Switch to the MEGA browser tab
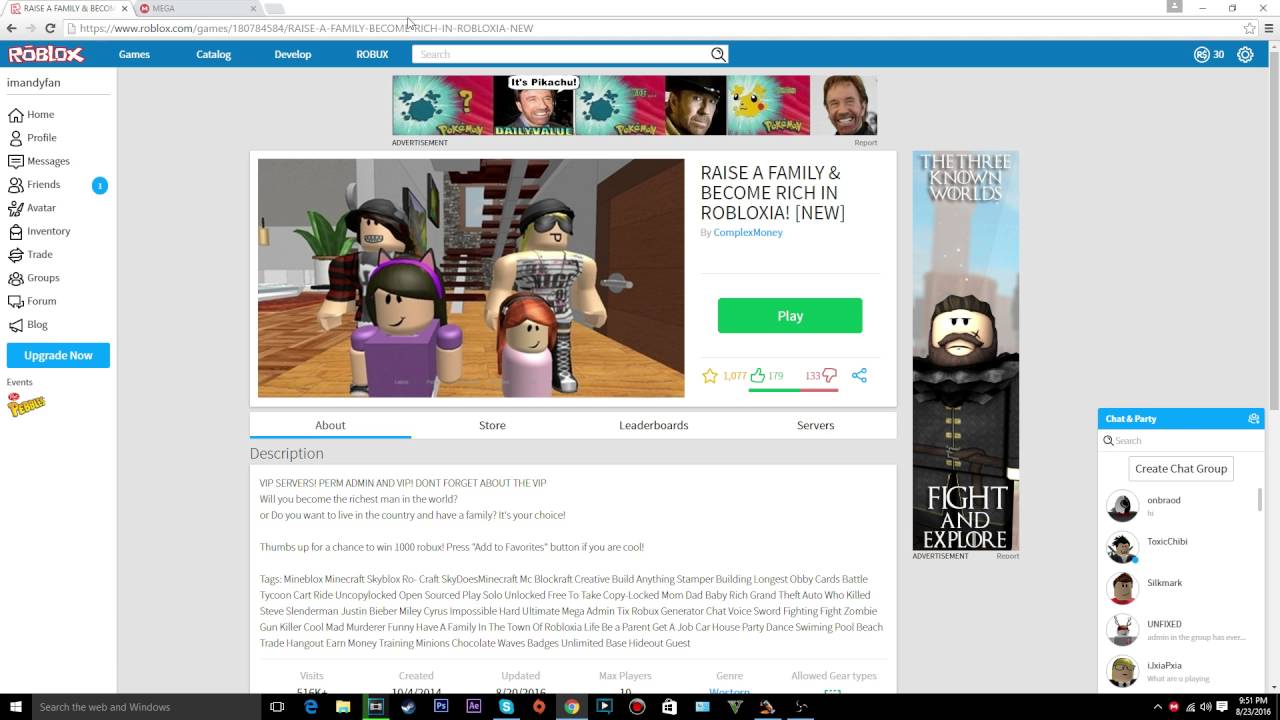The height and width of the screenshot is (720, 1280). tap(197, 8)
